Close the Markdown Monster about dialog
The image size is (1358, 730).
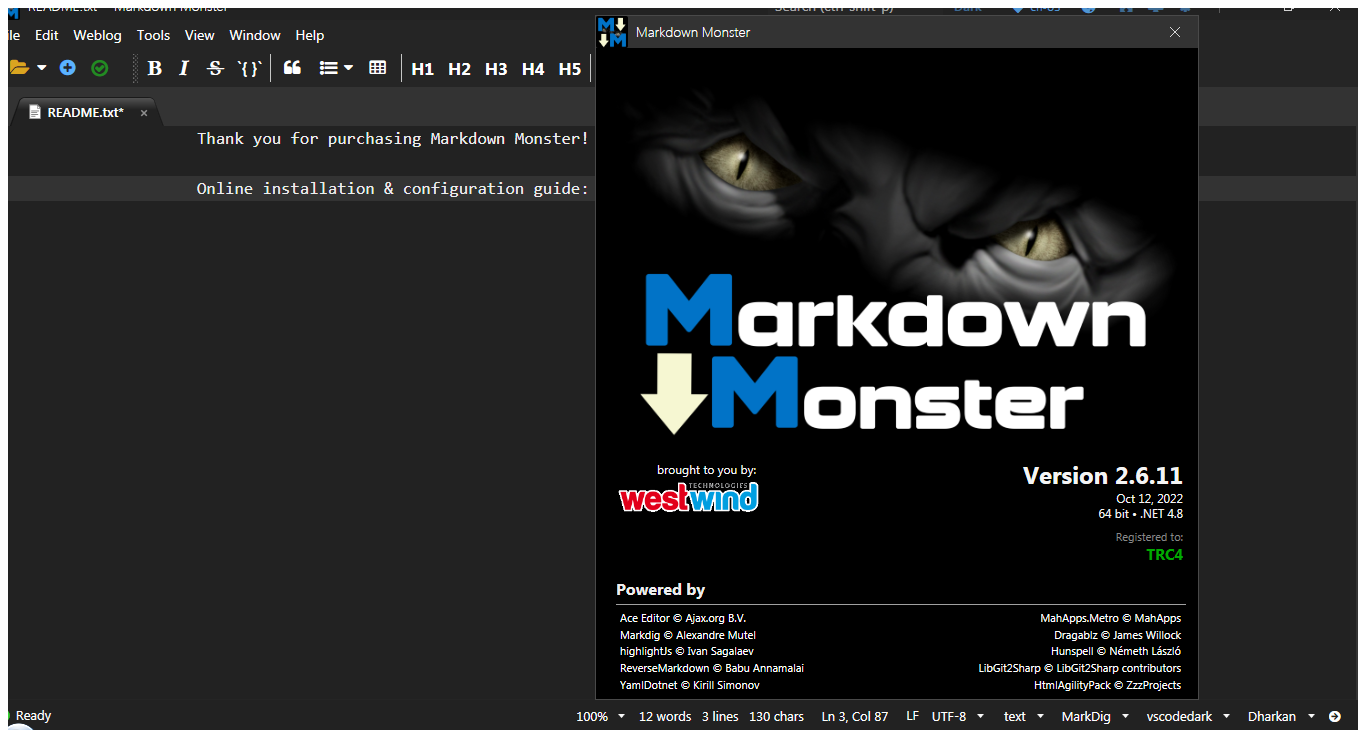click(x=1175, y=32)
